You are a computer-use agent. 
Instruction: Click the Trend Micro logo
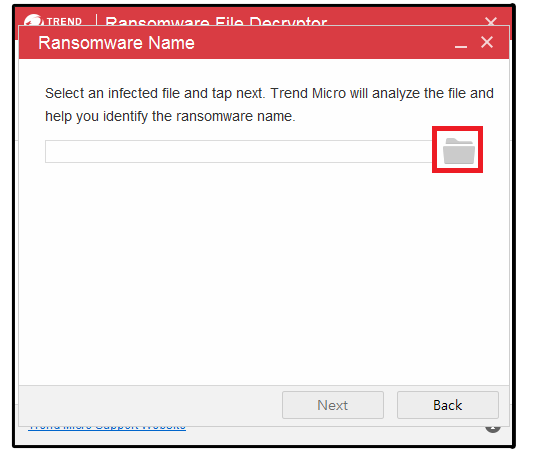[x=33, y=20]
